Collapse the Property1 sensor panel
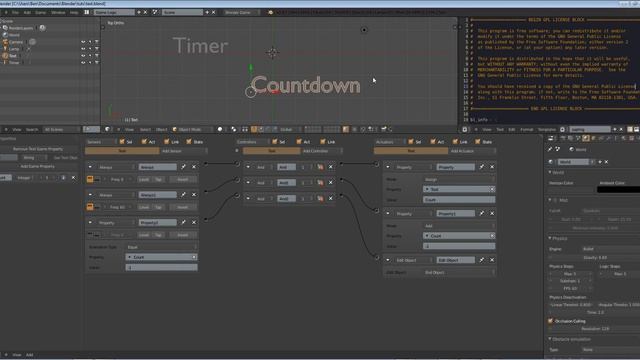 (x=90, y=222)
